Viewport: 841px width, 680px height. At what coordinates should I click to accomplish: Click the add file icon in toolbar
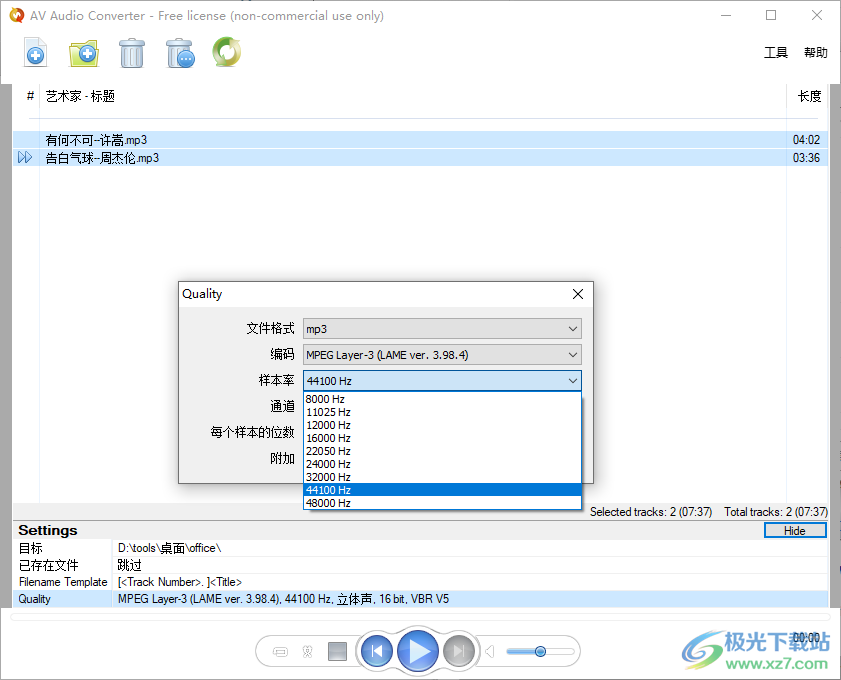coord(35,53)
